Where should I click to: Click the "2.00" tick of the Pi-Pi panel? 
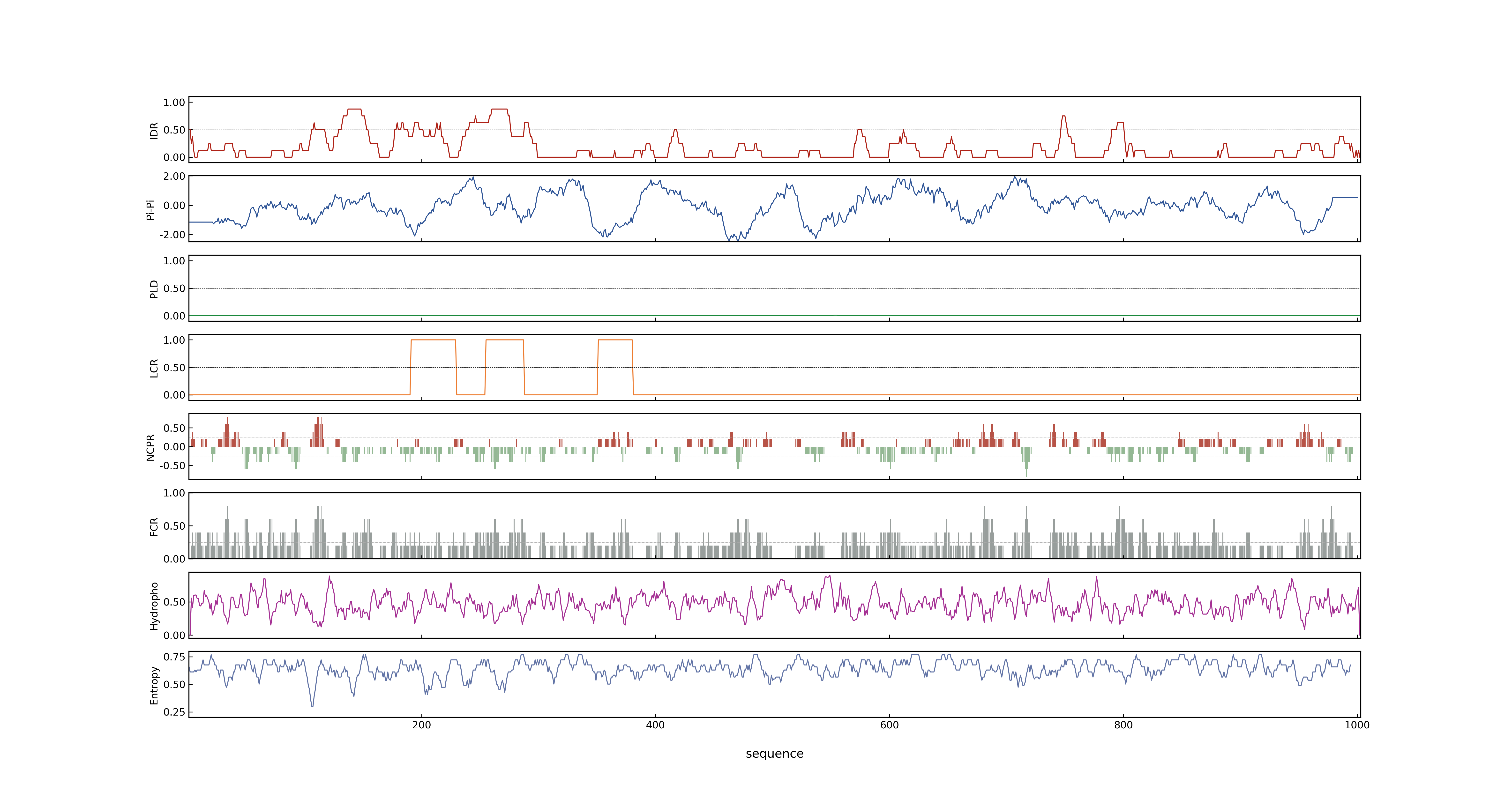tap(174, 177)
